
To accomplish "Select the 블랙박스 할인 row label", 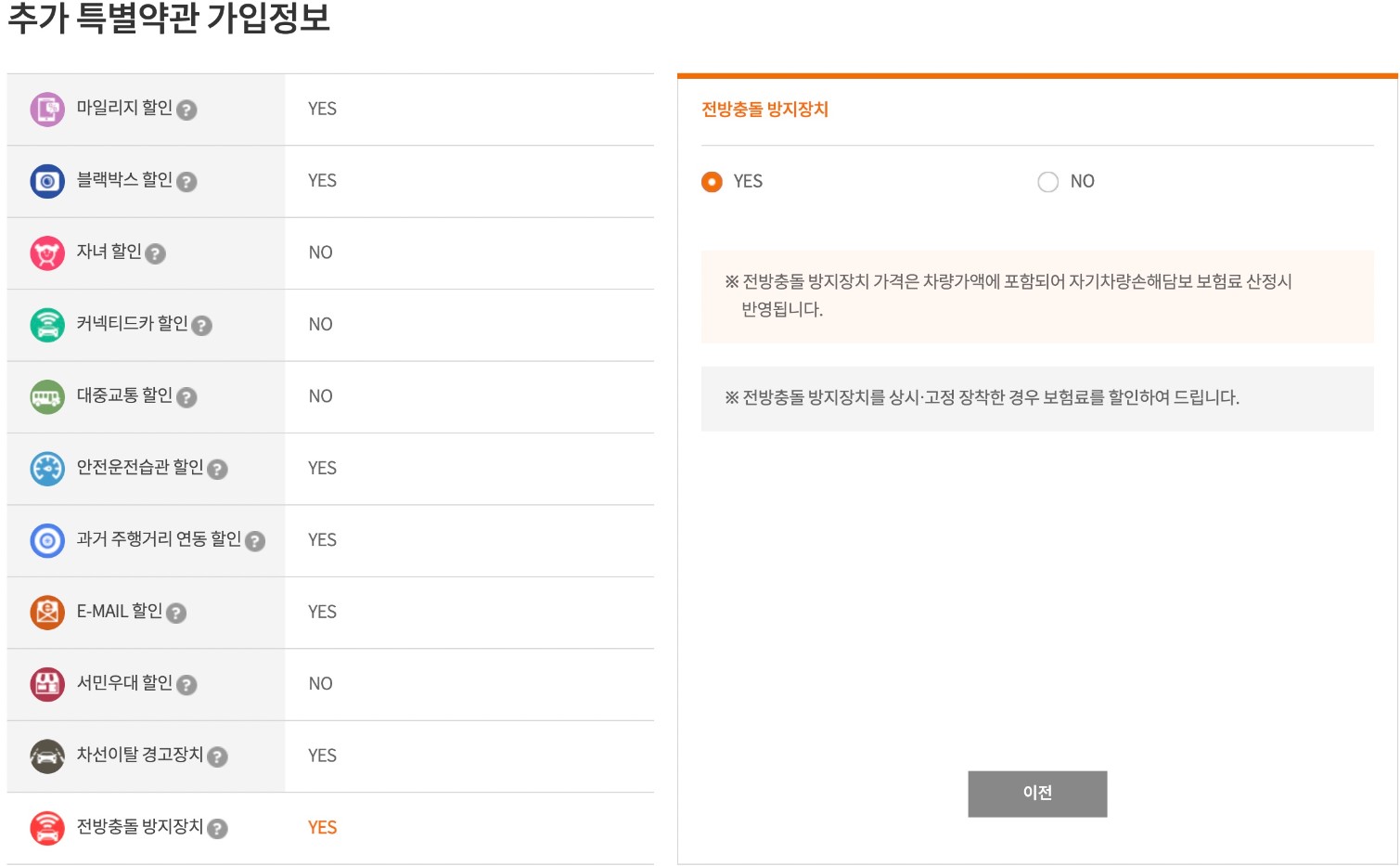I will click(x=124, y=179).
